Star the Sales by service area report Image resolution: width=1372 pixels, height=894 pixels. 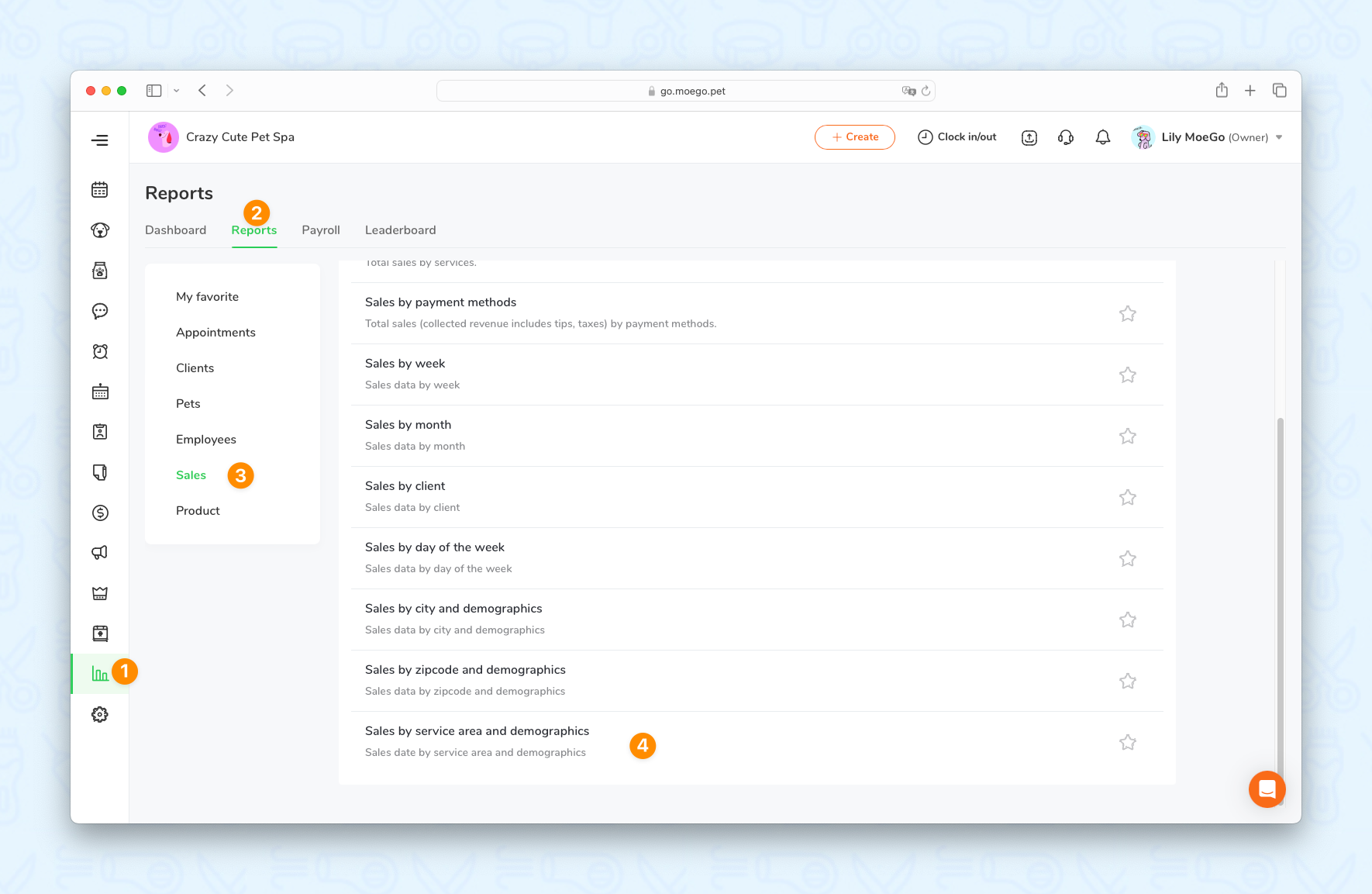(x=1128, y=742)
